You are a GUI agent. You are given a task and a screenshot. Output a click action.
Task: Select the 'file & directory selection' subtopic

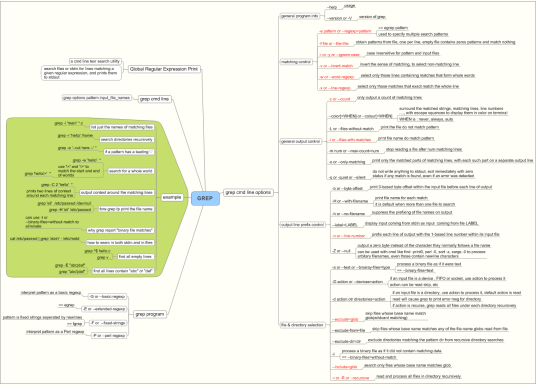(x=302, y=325)
